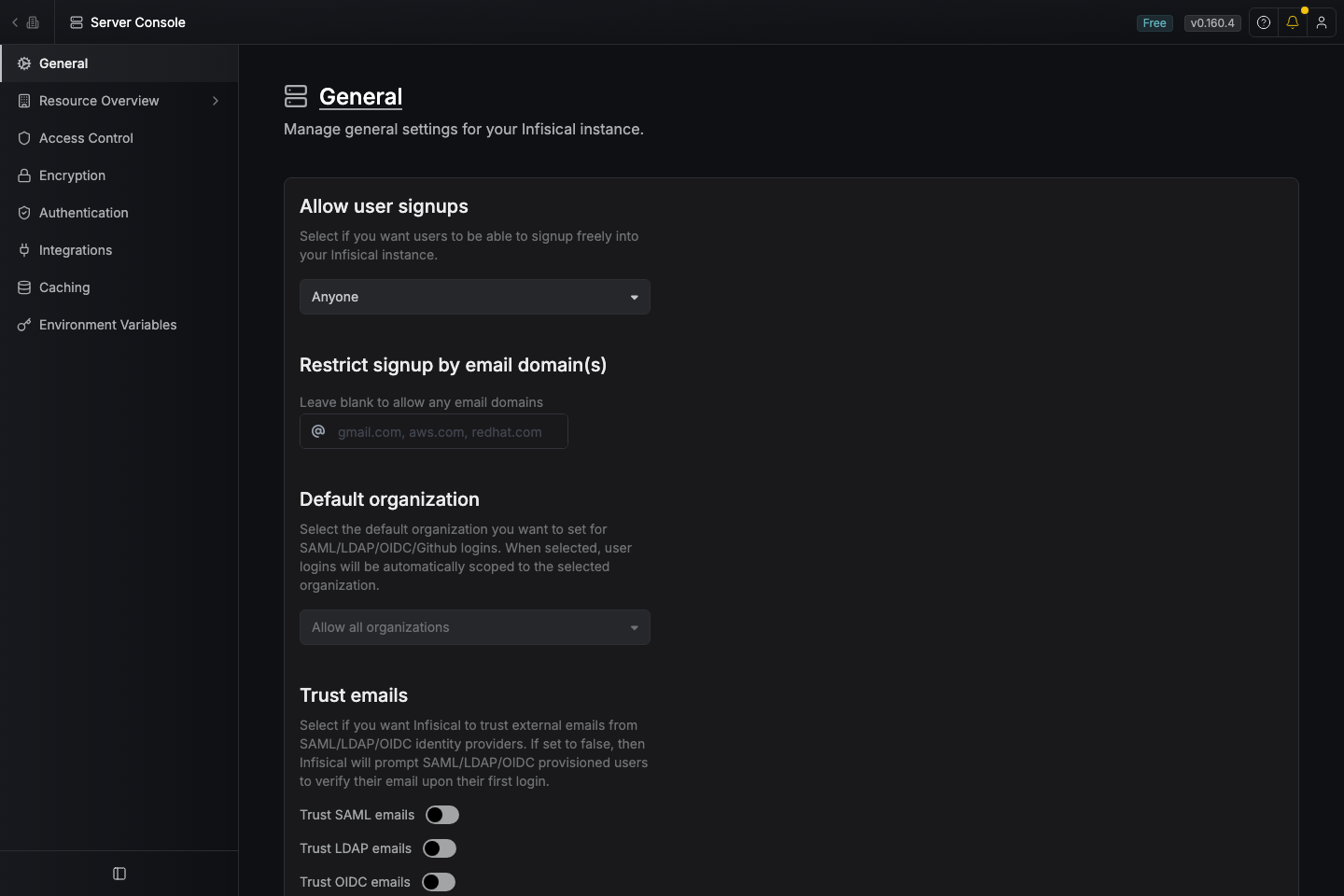Enable the Trust LDAP emails toggle
The image size is (1344, 896).
click(440, 848)
